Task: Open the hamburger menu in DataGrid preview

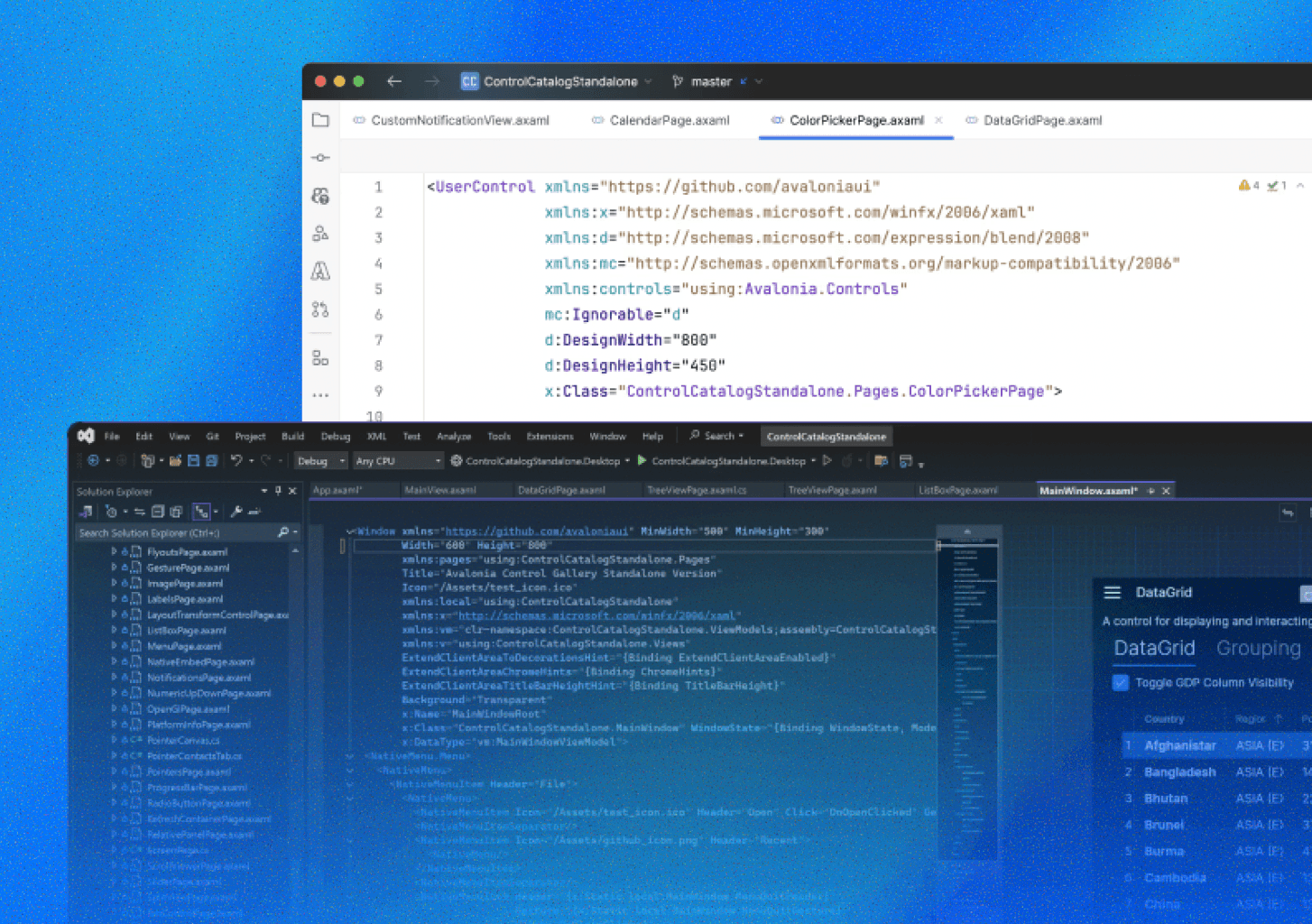Action: pyautogui.click(x=1113, y=593)
